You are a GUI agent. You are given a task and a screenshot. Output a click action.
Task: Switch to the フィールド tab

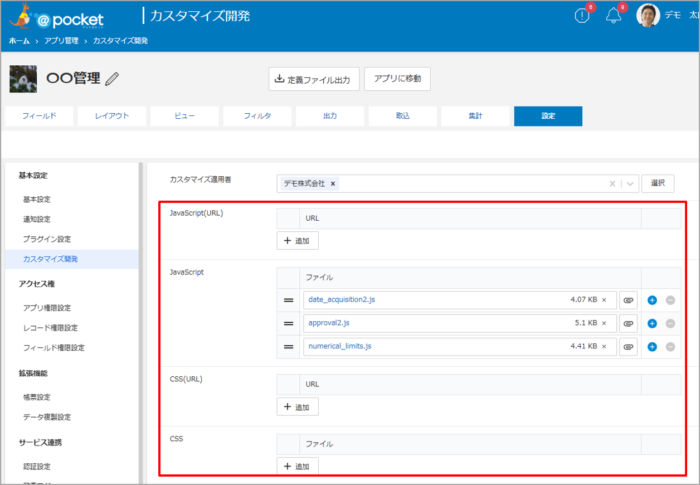click(39, 116)
